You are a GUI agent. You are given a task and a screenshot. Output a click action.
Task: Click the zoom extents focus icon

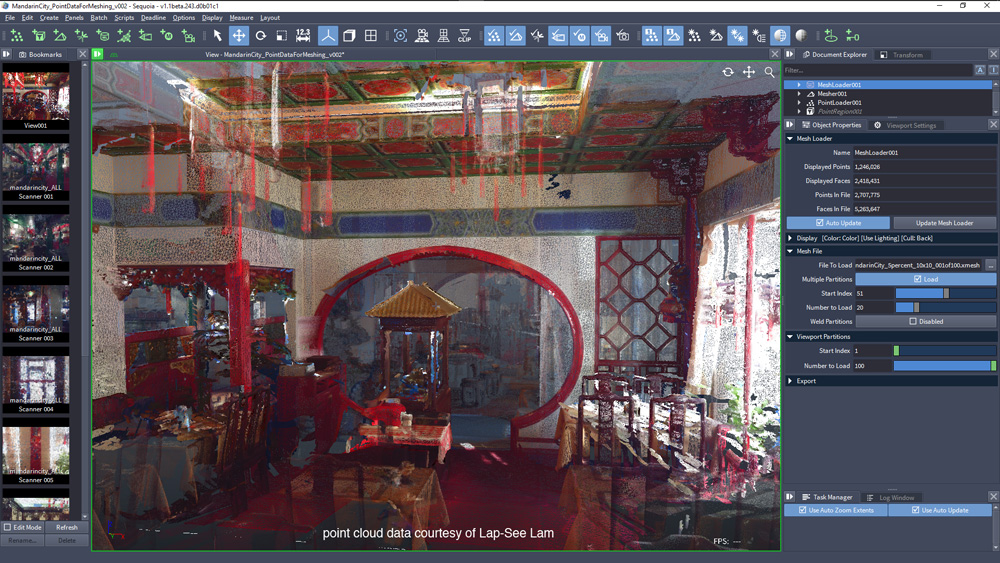400,36
